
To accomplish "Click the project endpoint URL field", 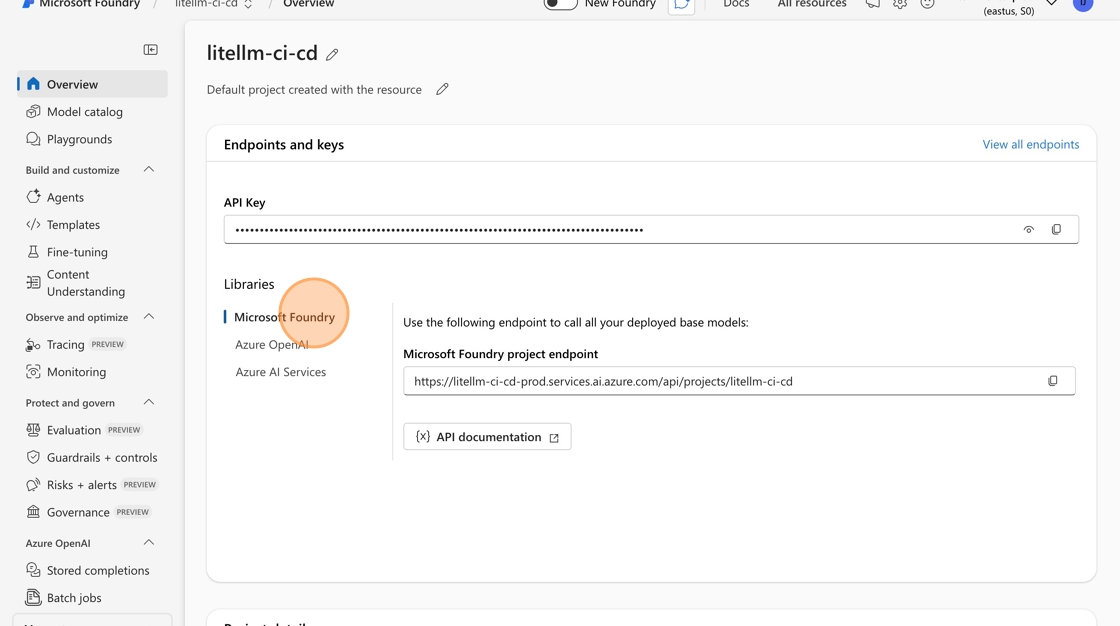I will (x=720, y=381).
